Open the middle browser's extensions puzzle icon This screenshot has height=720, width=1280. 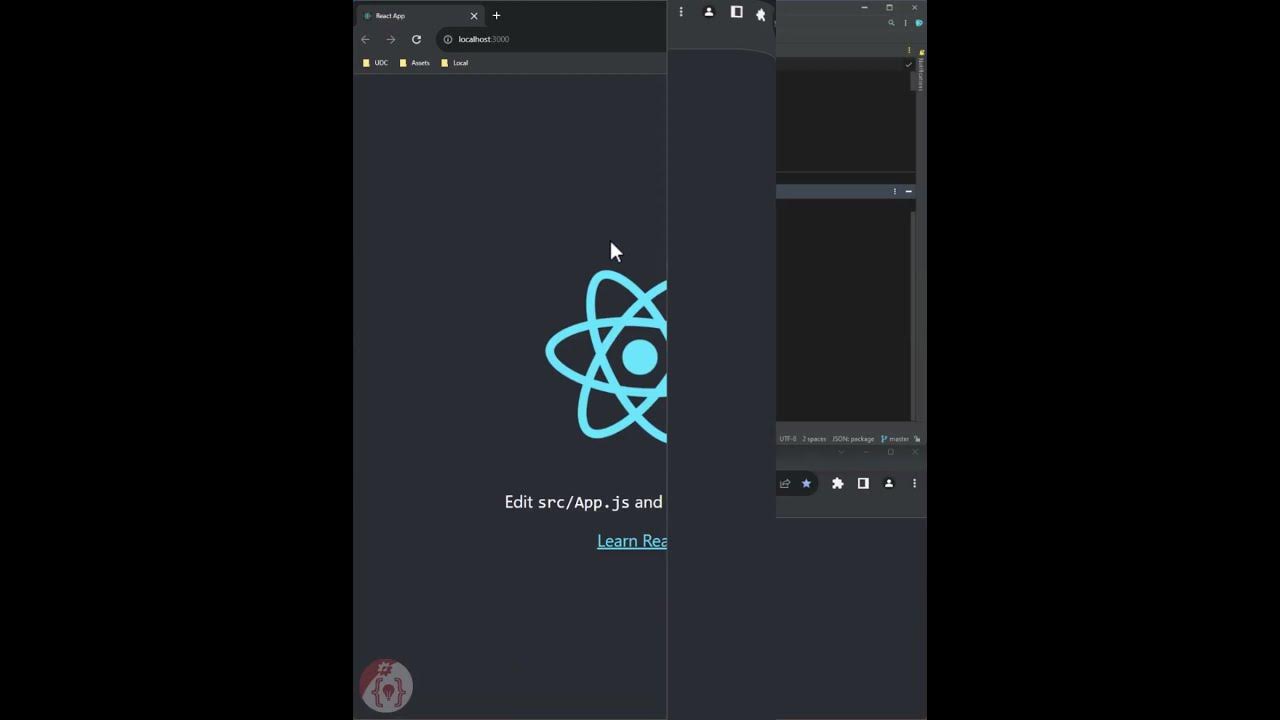click(761, 14)
